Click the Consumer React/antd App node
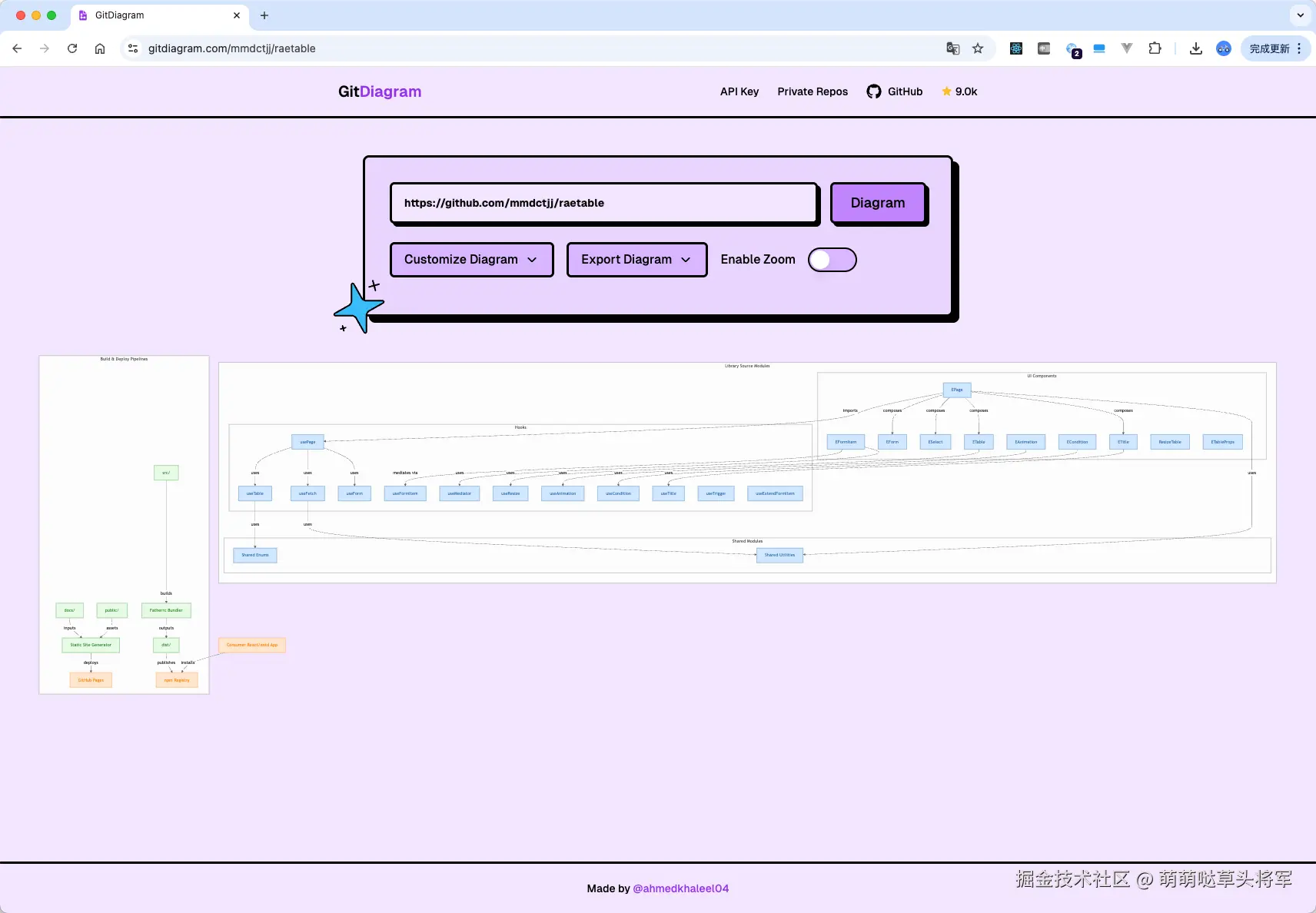Image resolution: width=1316 pixels, height=913 pixels. (x=252, y=645)
